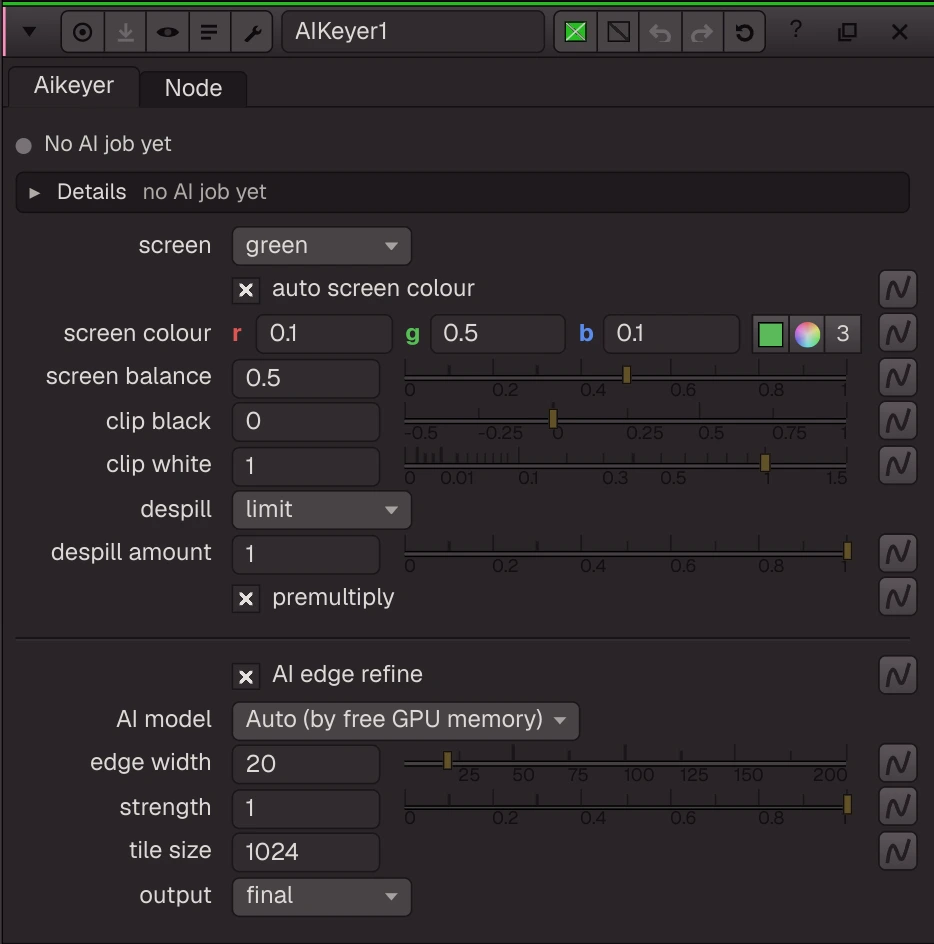
Task: Open the colour wheel picker button
Action: click(x=807, y=334)
